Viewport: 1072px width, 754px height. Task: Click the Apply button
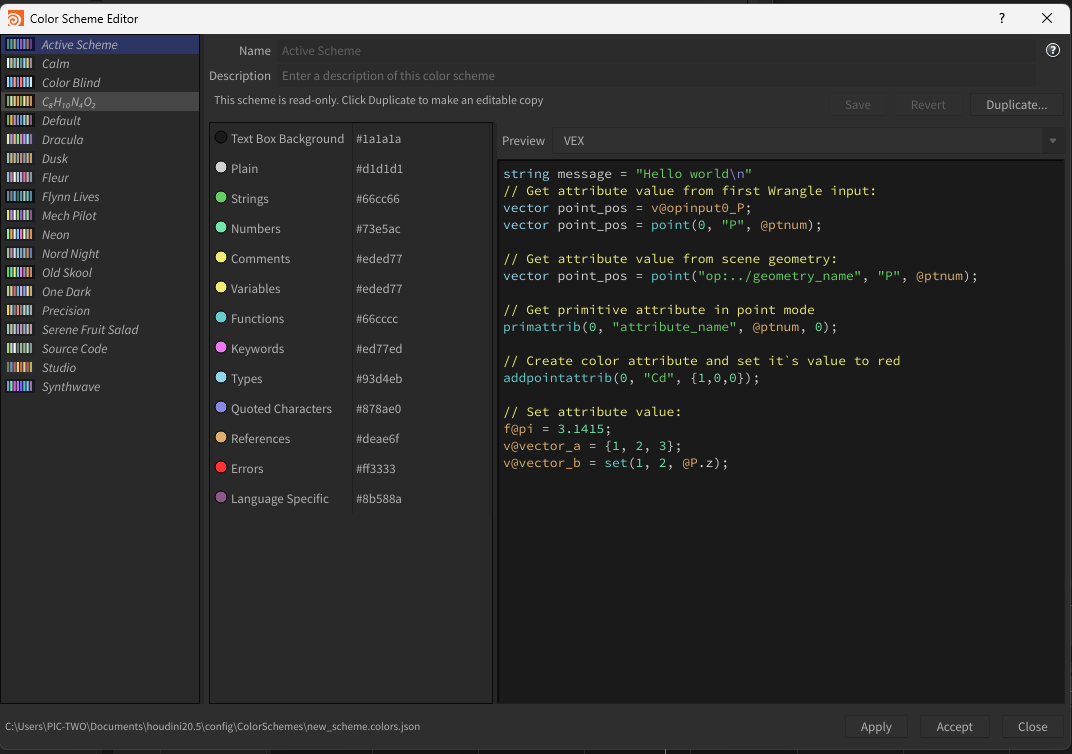pyautogui.click(x=876, y=727)
